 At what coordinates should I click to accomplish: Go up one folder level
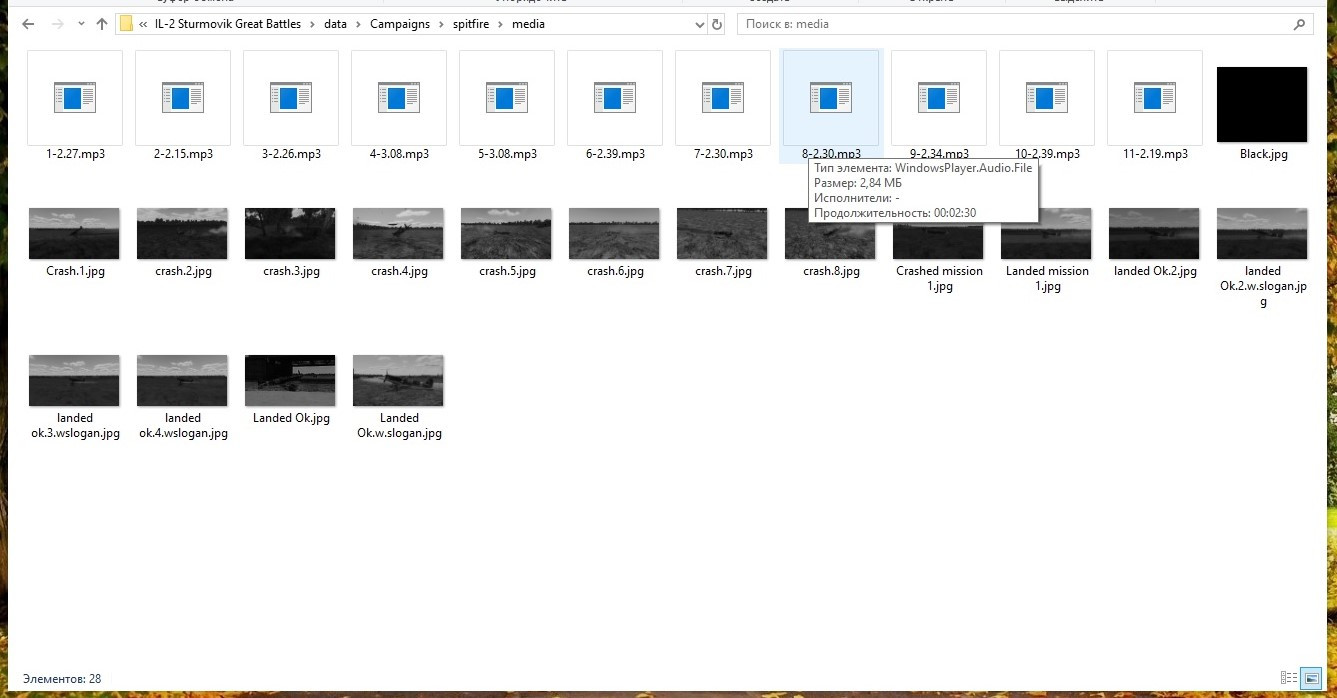point(102,24)
